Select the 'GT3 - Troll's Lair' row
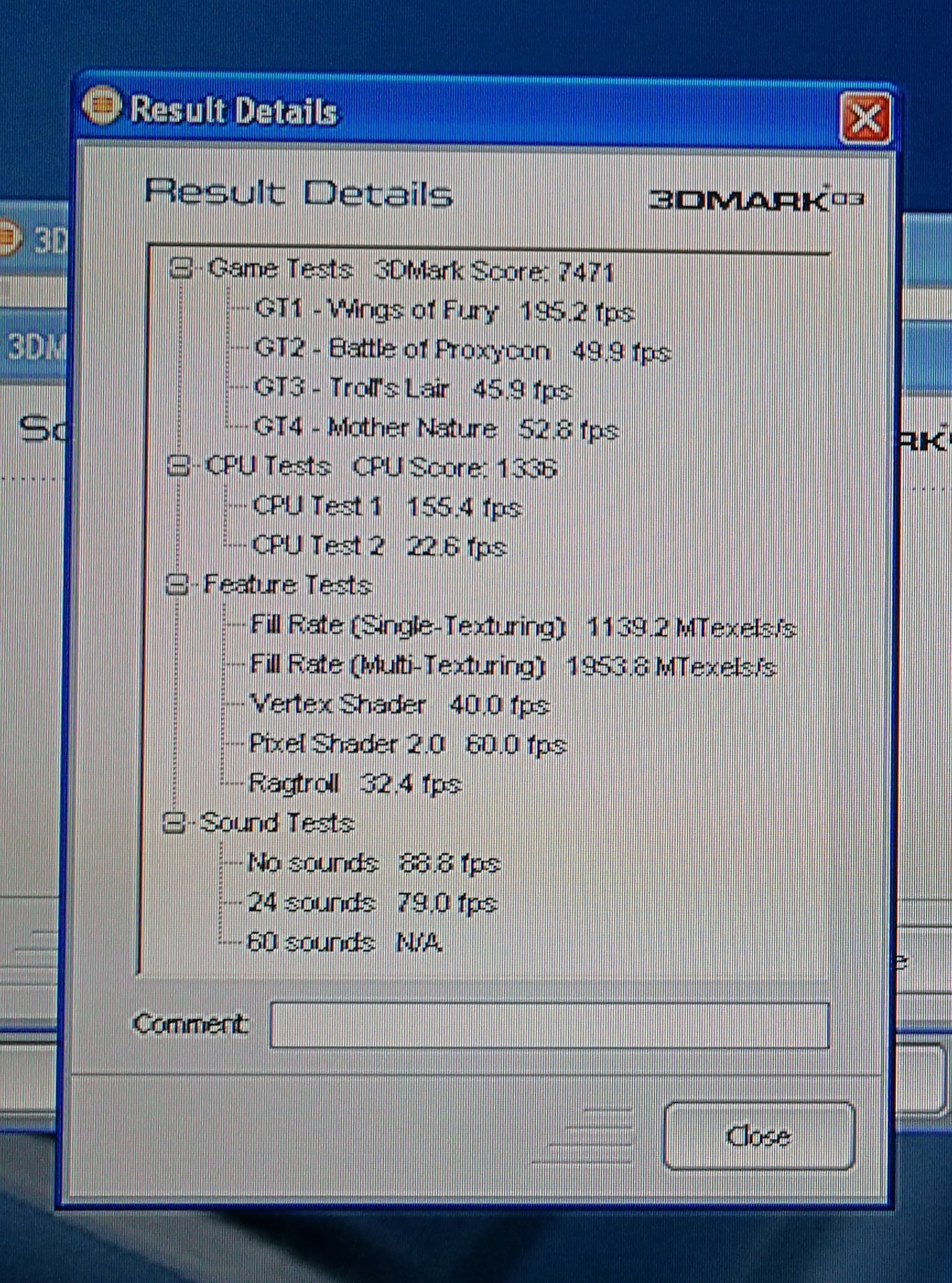Image resolution: width=952 pixels, height=1283 pixels. pyautogui.click(x=412, y=390)
